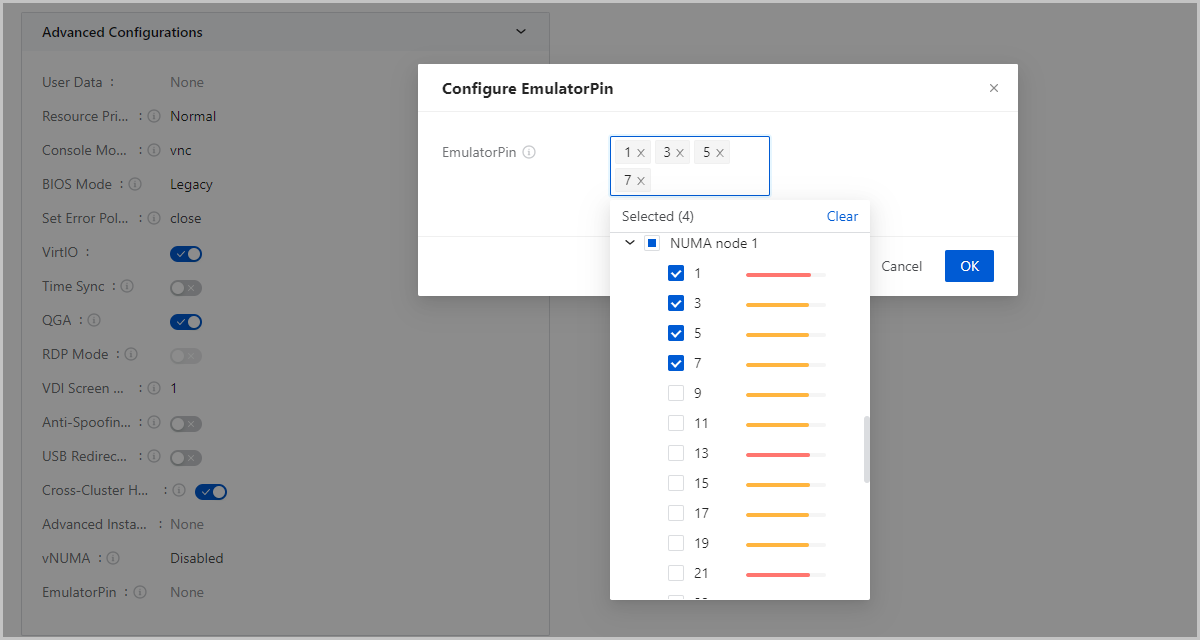Image resolution: width=1200 pixels, height=640 pixels.
Task: Click Cancel in EmulatorPin dialog
Action: coord(901,266)
